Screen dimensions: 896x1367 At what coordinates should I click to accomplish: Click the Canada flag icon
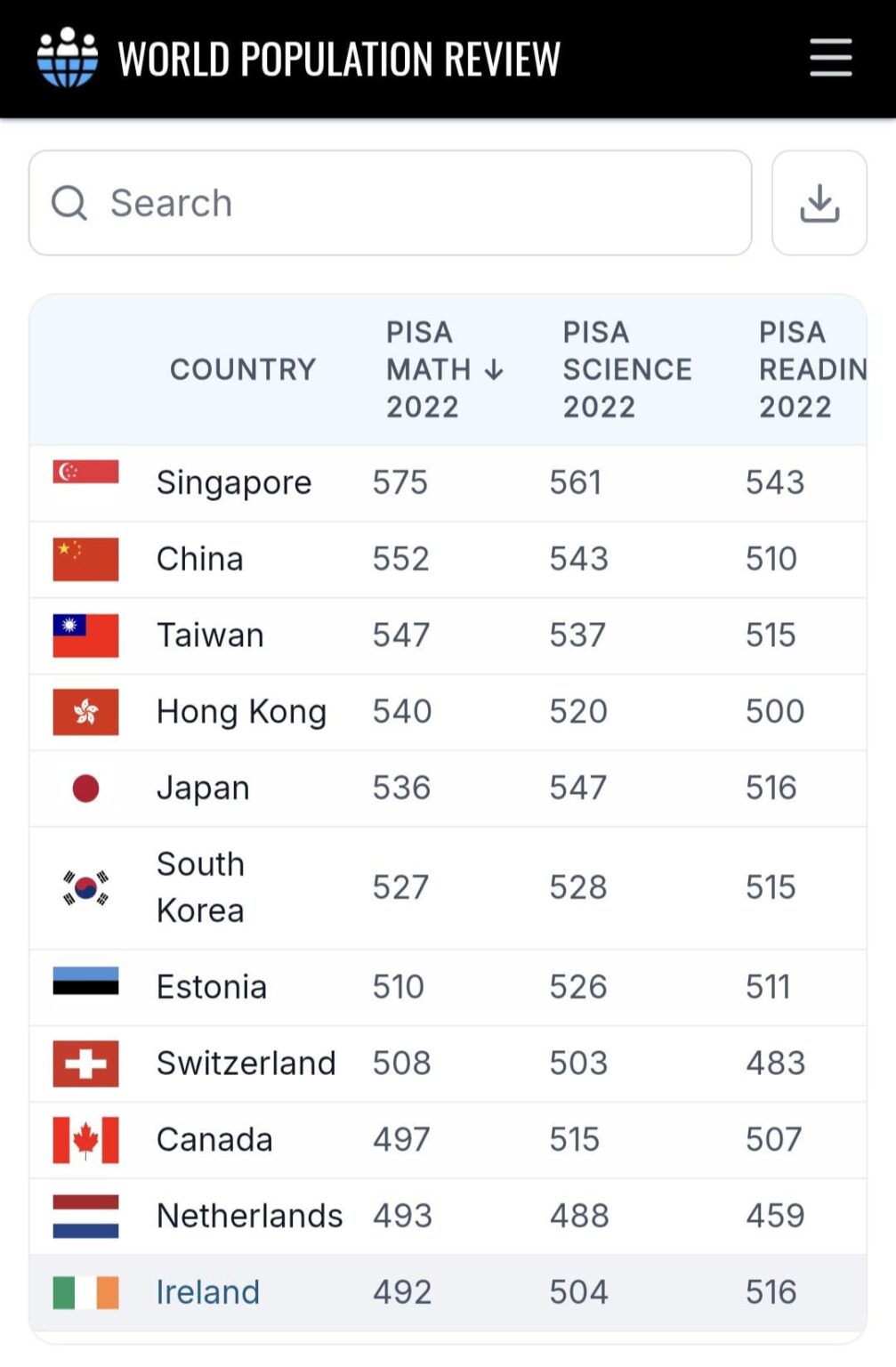click(x=85, y=1139)
